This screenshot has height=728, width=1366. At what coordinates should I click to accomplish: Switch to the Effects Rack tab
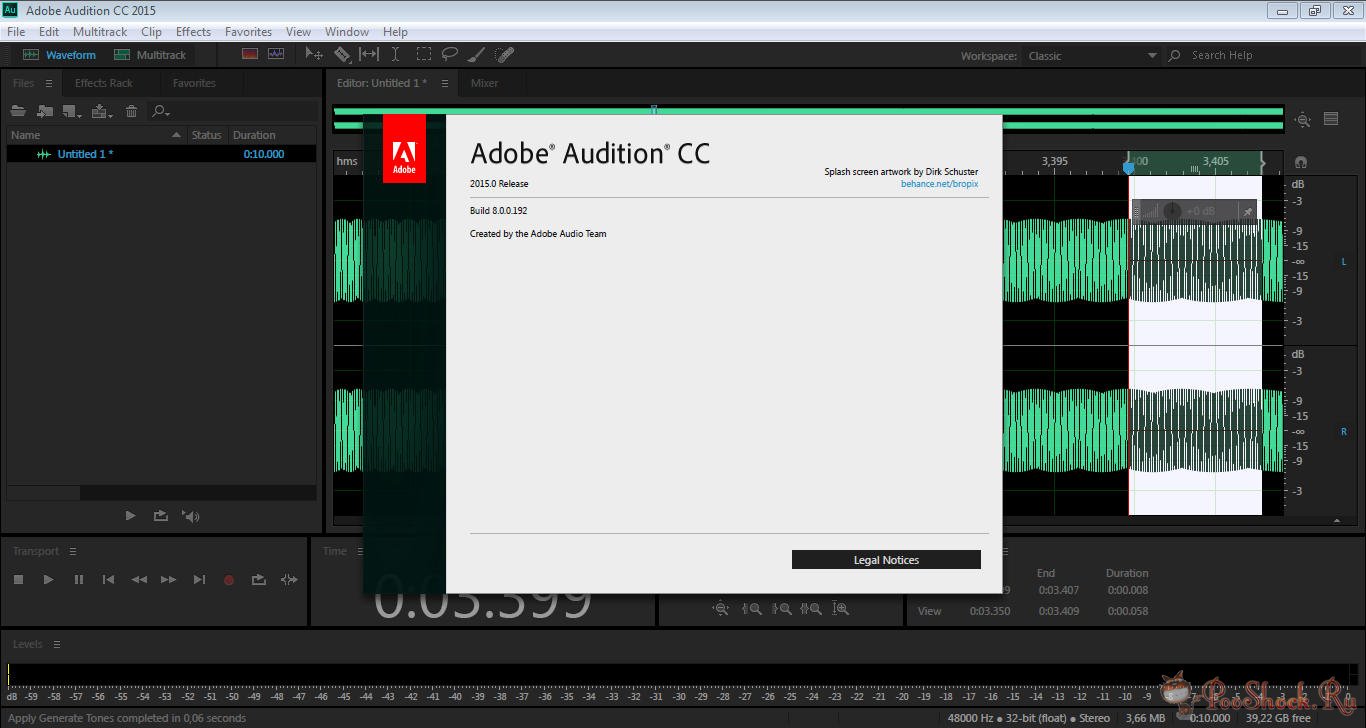pos(104,83)
